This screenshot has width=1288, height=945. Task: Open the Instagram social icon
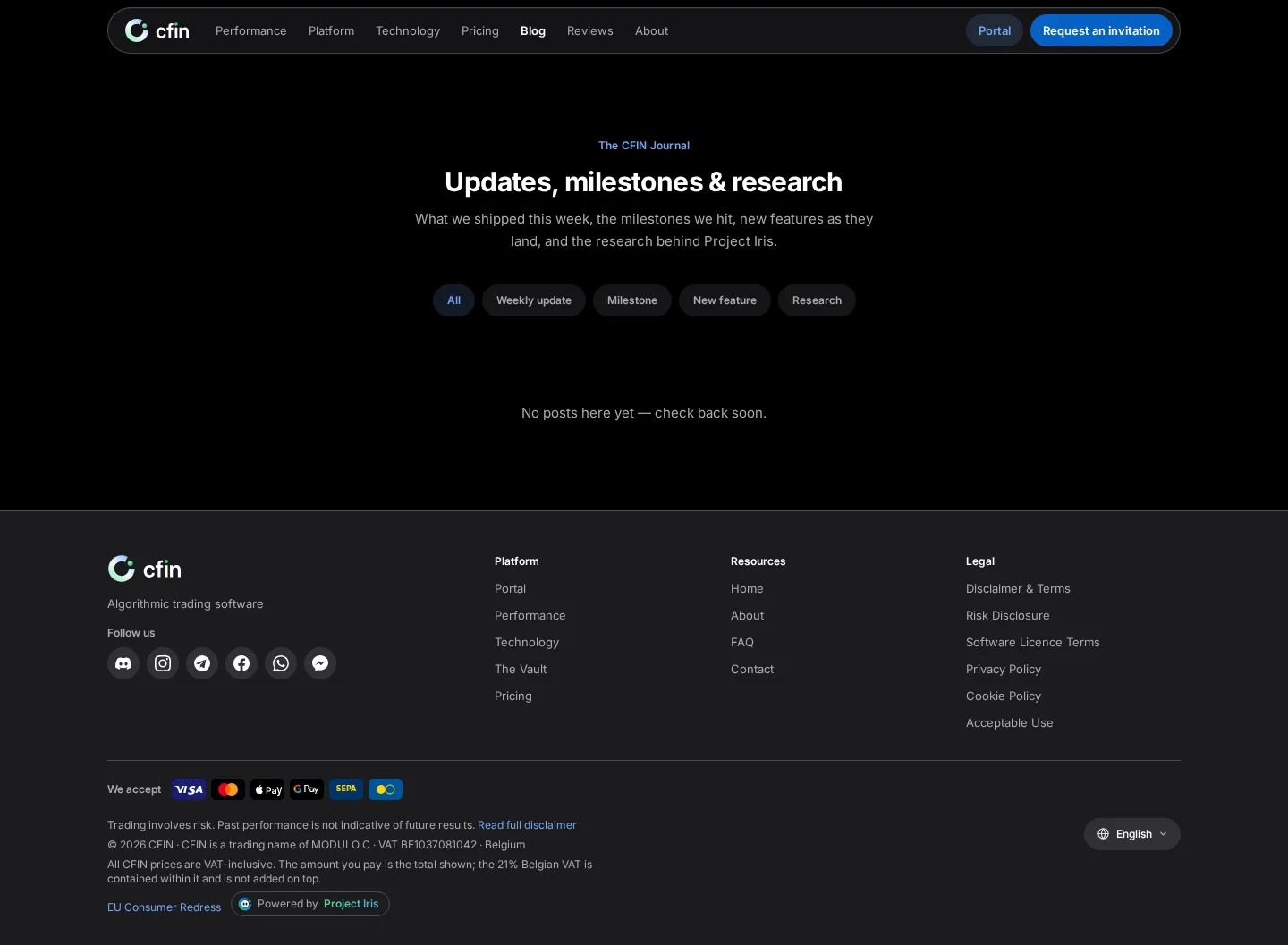(163, 663)
